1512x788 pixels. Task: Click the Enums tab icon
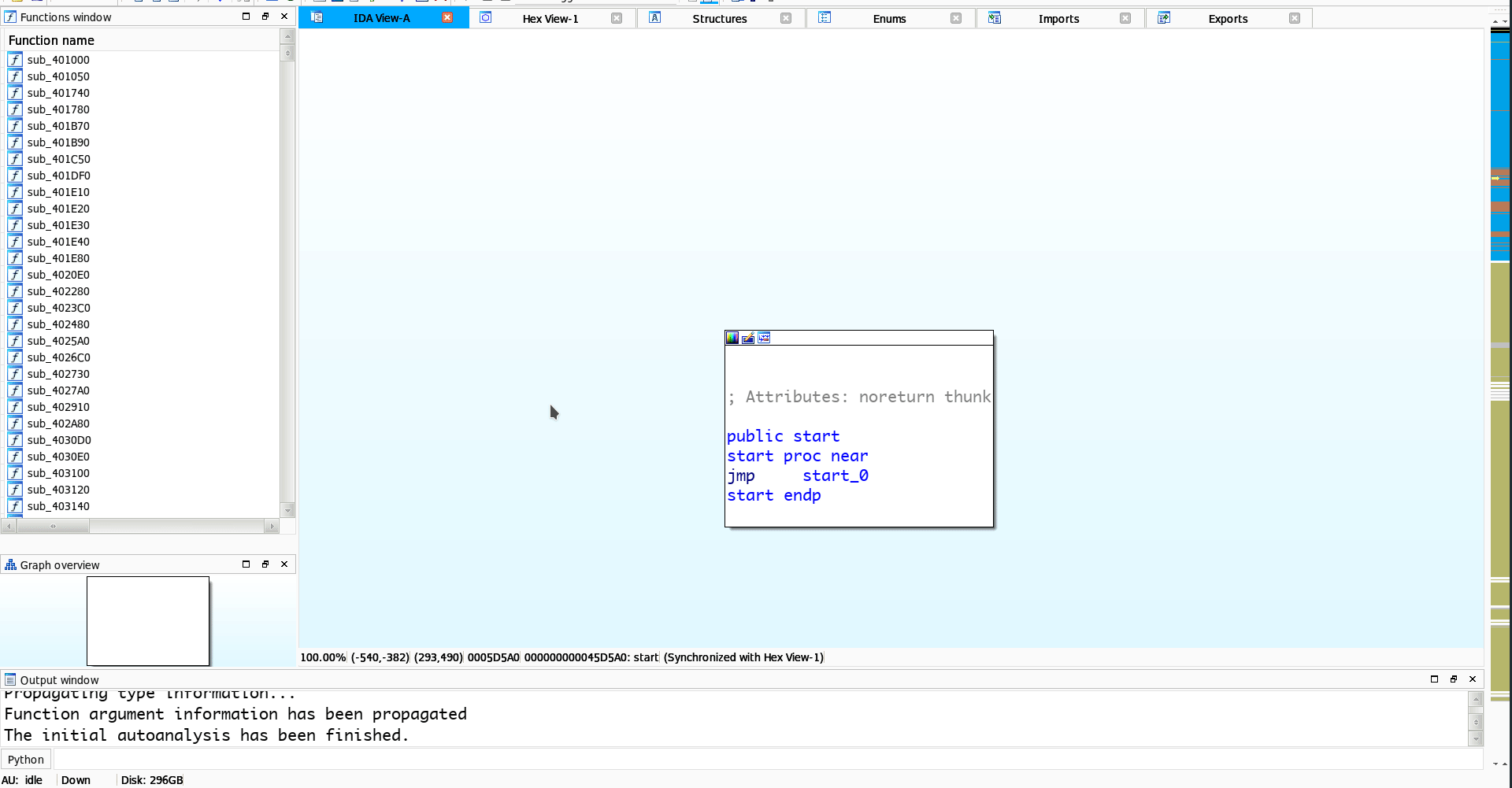[825, 18]
